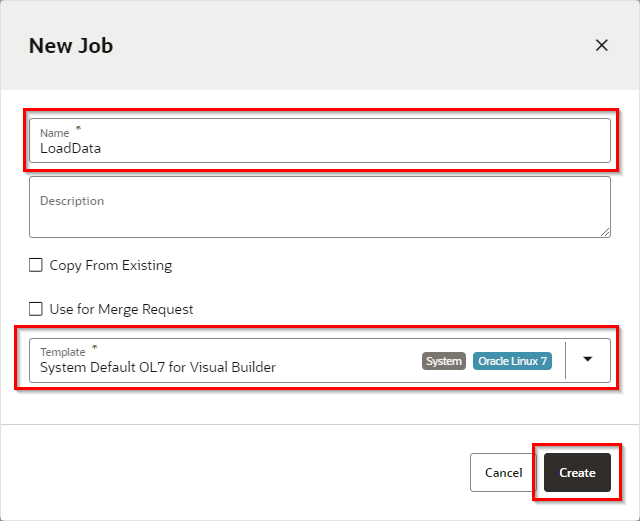This screenshot has width=640, height=521.
Task: Click the Description resize grip corner
Action: point(605,232)
